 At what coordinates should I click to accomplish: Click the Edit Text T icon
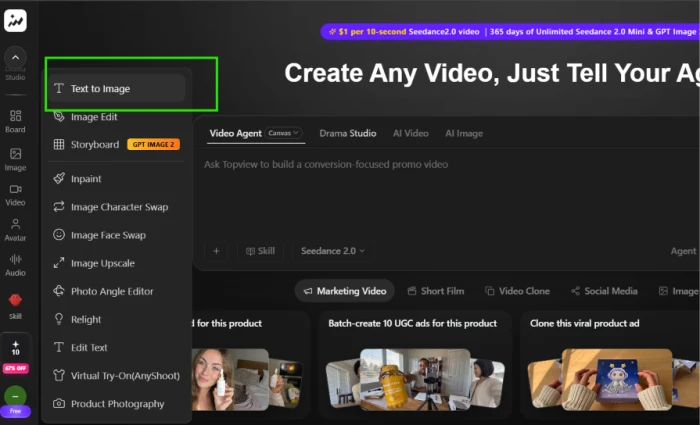coord(59,347)
